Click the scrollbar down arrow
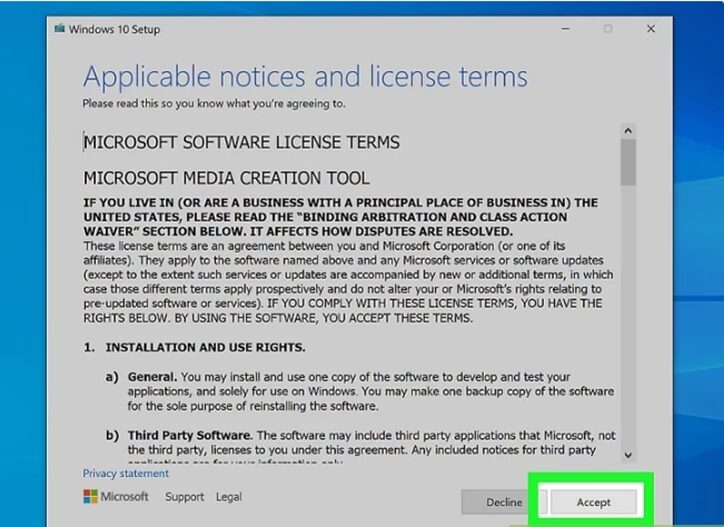The image size is (724, 527). pos(628,455)
